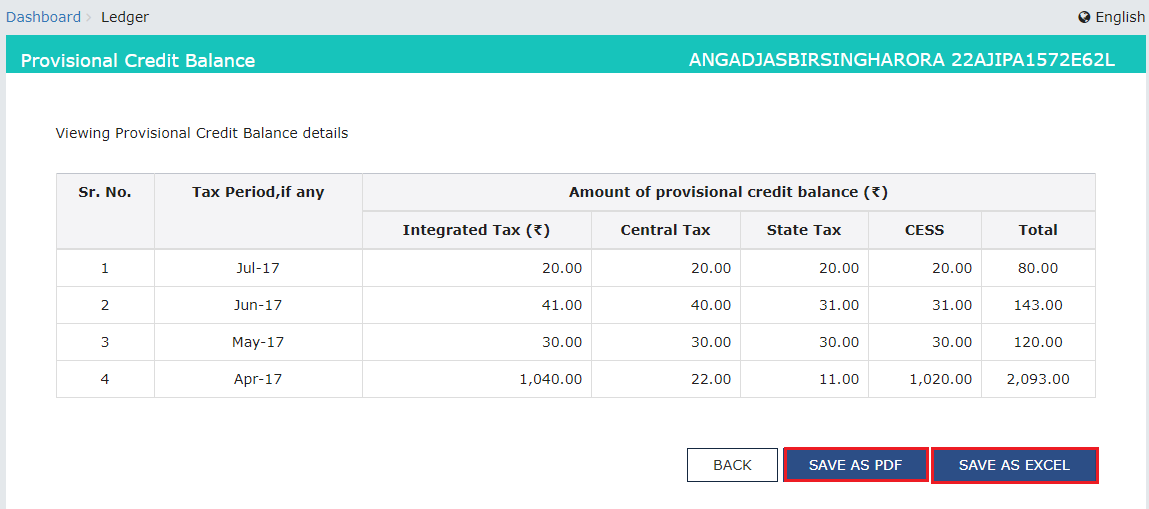The image size is (1149, 509).
Task: Click the 2,093.00 total for Apr-17
Action: click(x=1038, y=379)
